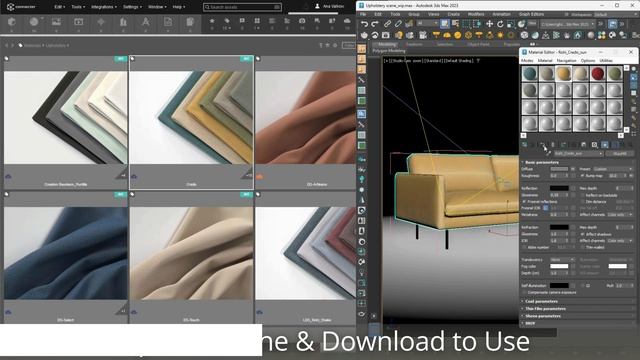The width and height of the screenshot is (640, 360).
Task: Click Materials in Connecter breadcrumb
Action: (32, 45)
